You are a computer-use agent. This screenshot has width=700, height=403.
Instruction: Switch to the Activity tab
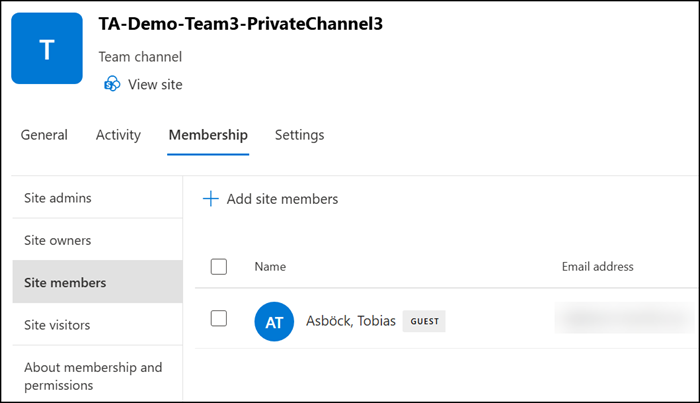point(118,135)
